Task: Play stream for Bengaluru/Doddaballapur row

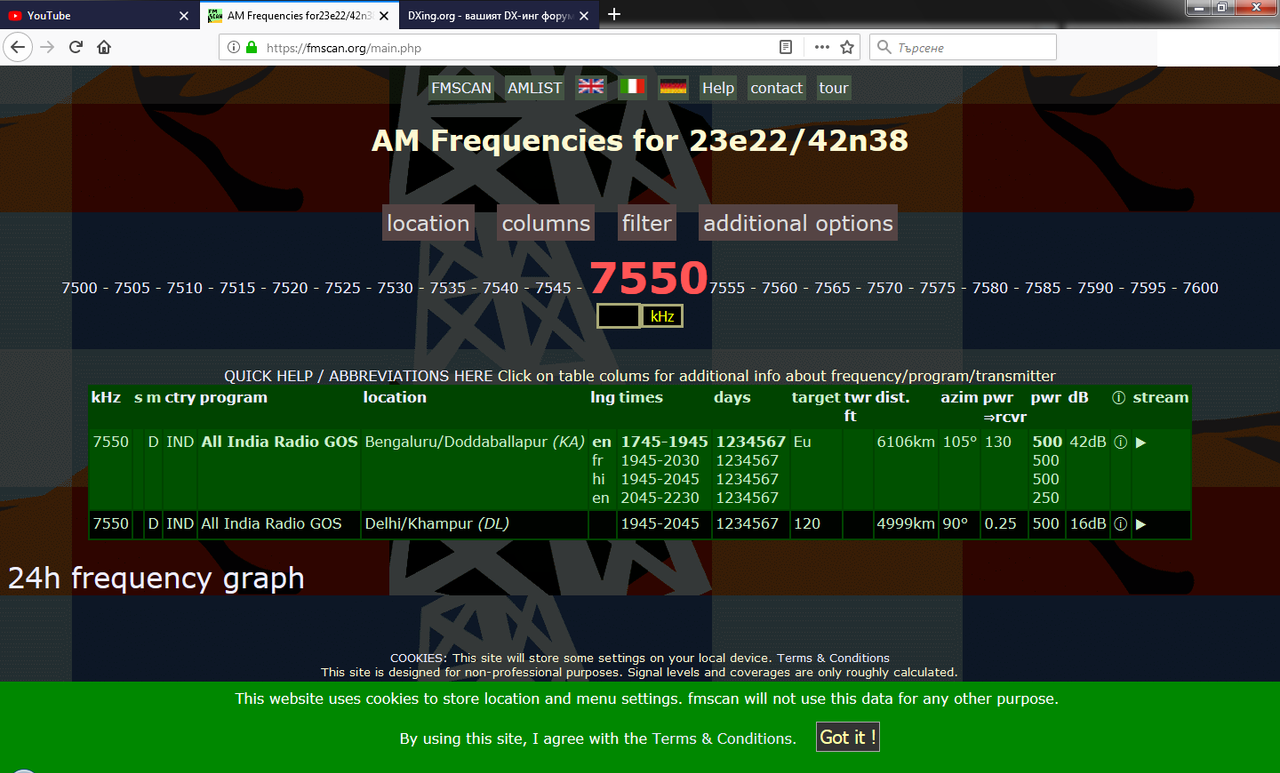Action: pos(1141,442)
